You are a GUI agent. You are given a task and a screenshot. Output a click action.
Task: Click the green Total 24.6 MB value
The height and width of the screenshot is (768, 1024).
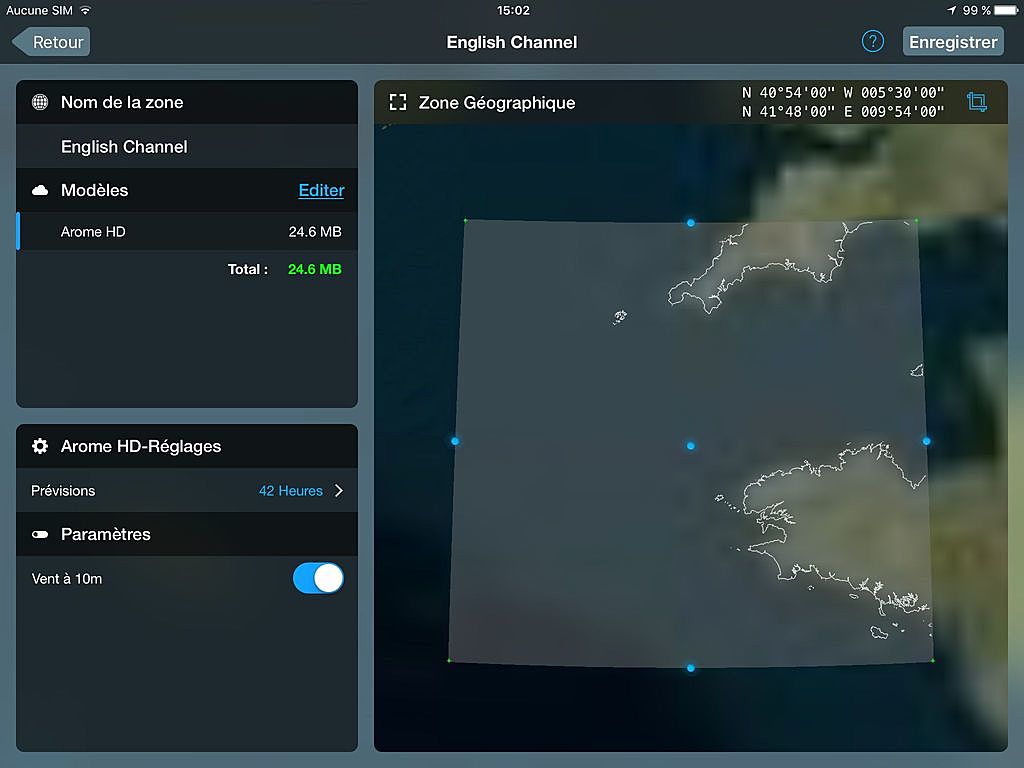(x=315, y=269)
